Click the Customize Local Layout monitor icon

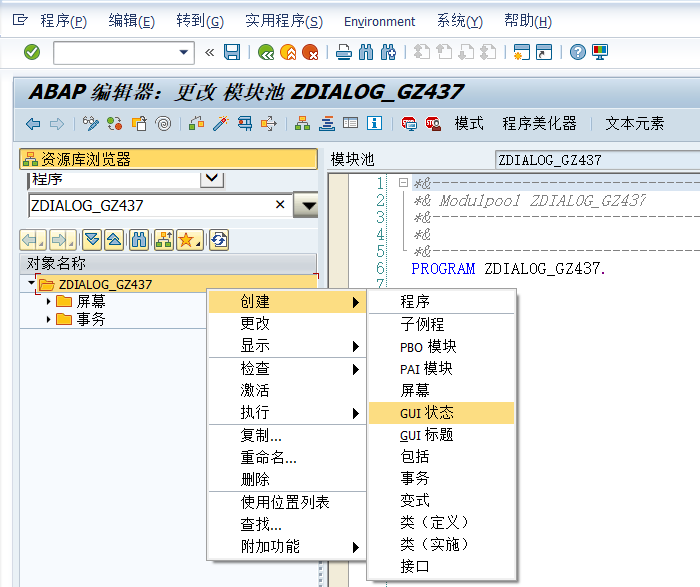[600, 52]
